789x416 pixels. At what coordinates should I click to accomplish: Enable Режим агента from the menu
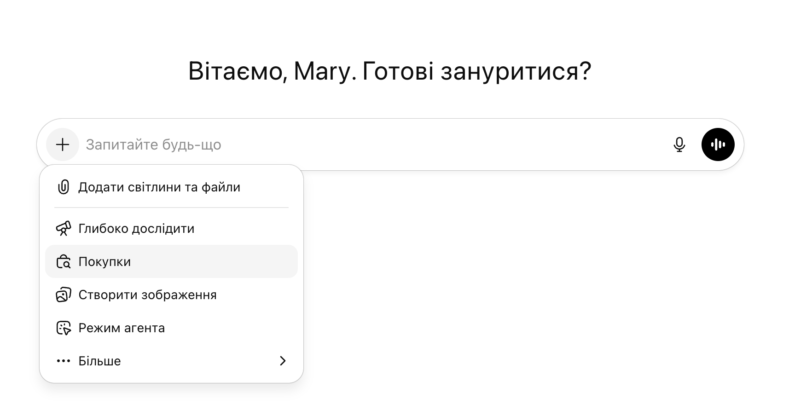click(121, 328)
